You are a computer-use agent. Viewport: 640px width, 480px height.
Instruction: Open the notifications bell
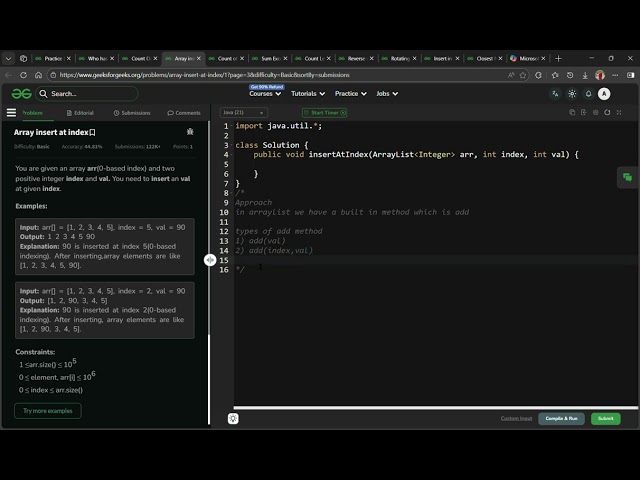point(588,94)
